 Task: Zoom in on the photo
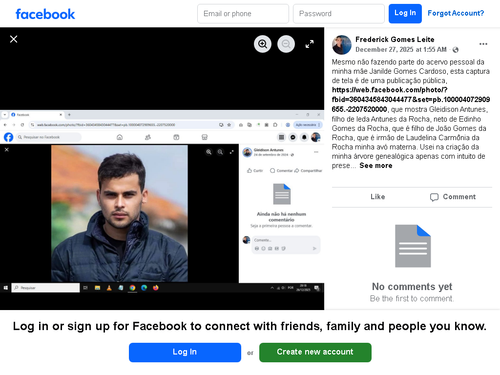pos(263,44)
